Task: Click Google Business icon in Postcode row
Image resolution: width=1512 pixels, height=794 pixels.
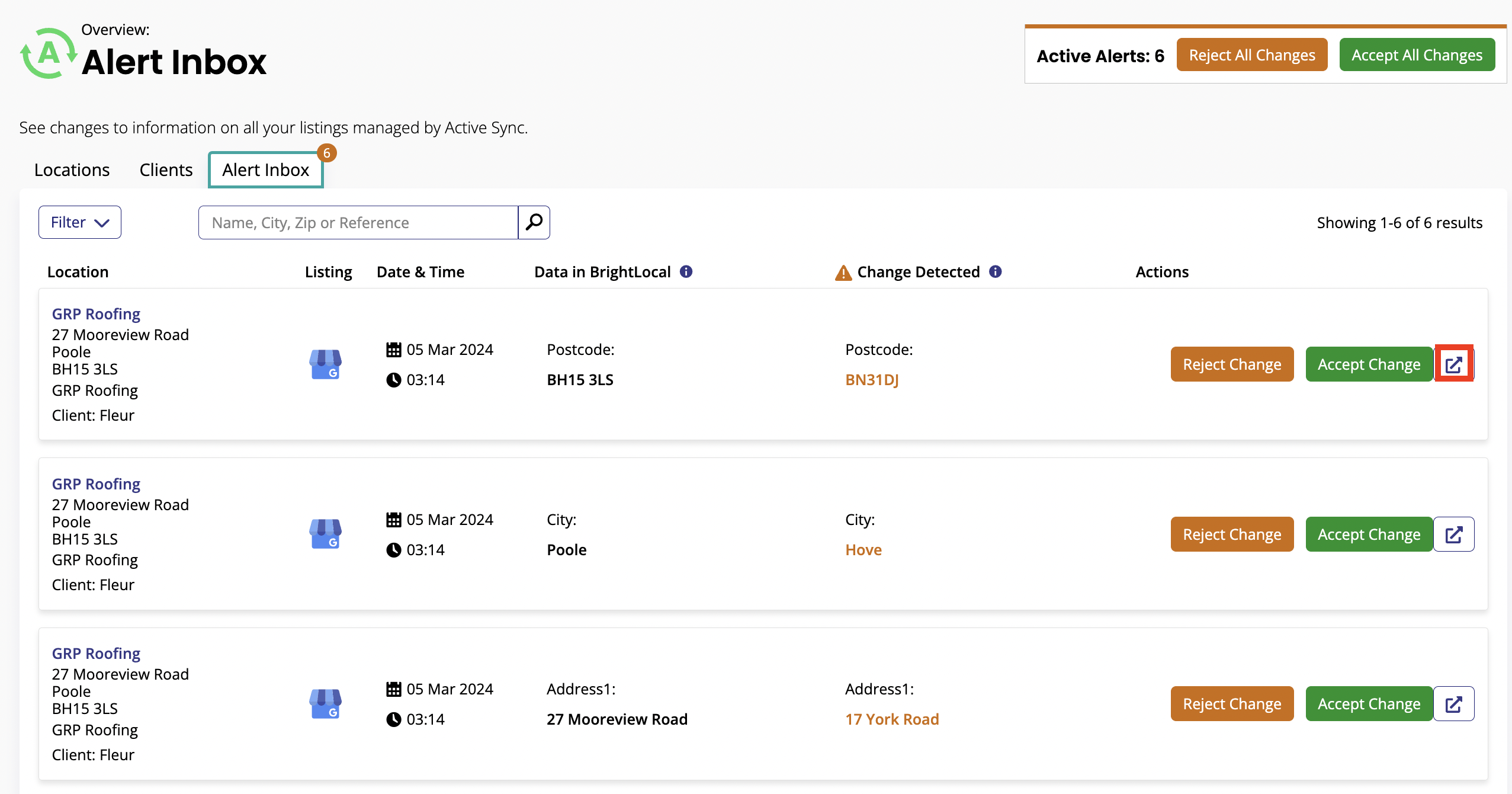Action: (325, 364)
